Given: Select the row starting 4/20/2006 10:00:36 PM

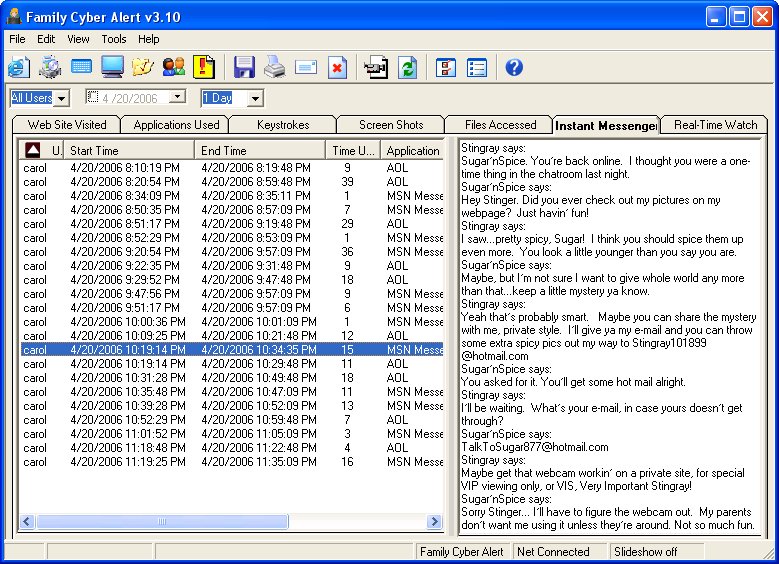Looking at the screenshot, I should click(x=232, y=322).
